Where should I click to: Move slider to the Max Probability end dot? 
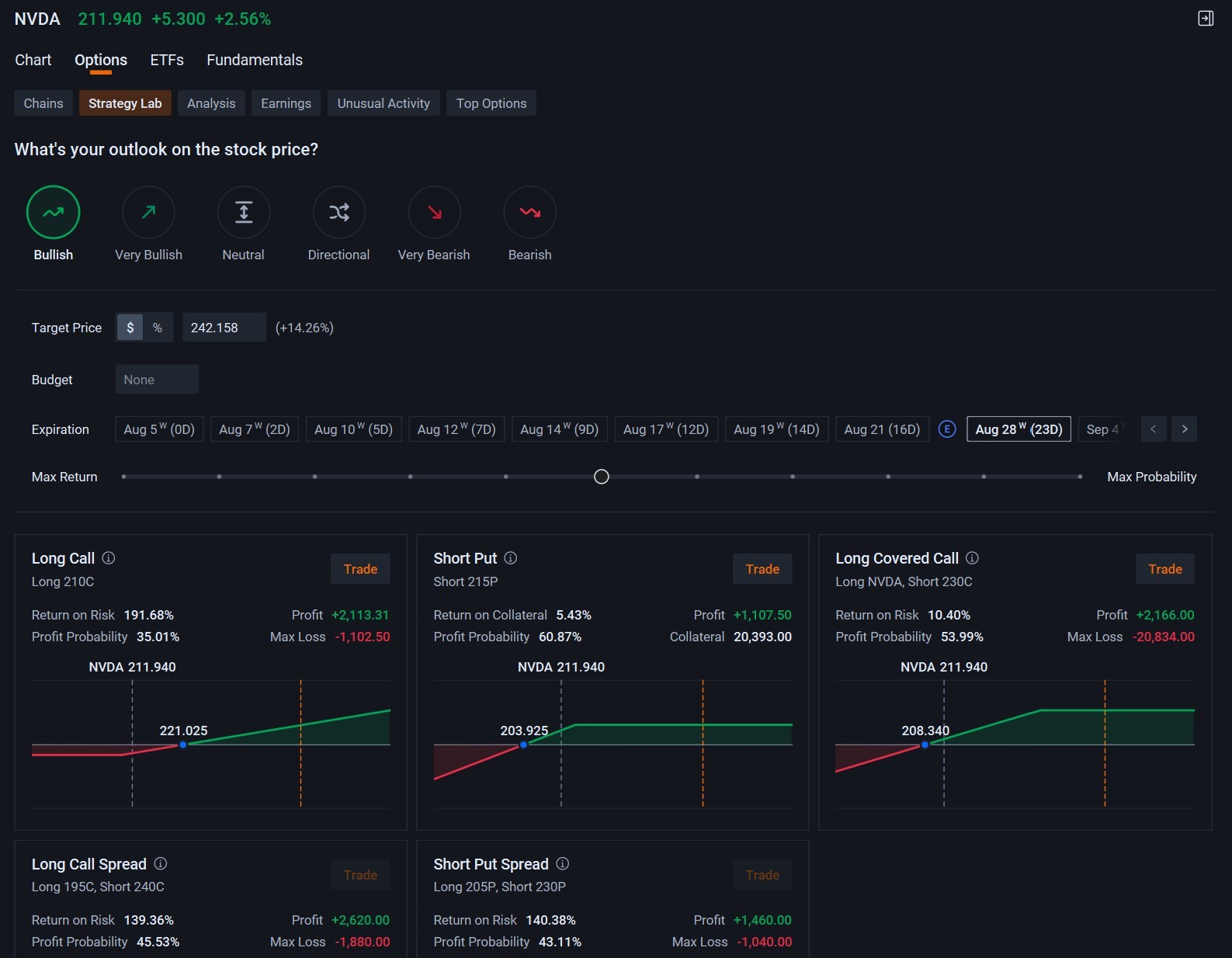[x=1080, y=477]
